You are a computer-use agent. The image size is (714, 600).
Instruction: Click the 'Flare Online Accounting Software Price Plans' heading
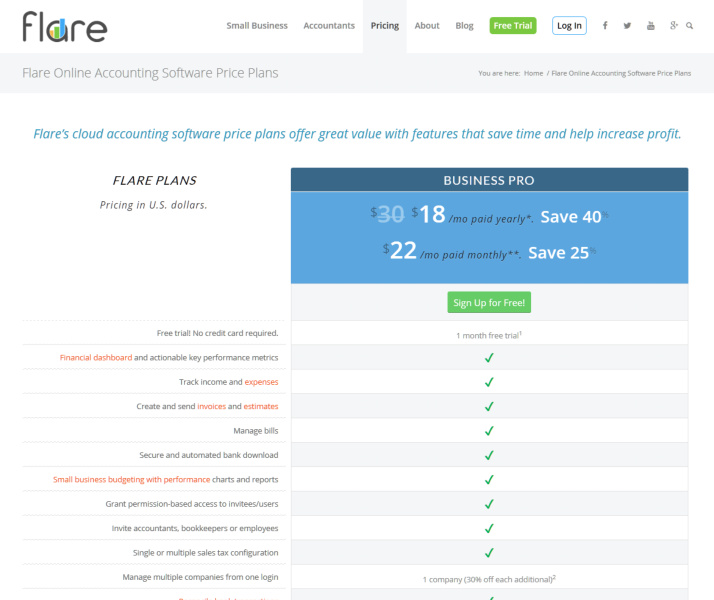pyautogui.click(x=150, y=73)
